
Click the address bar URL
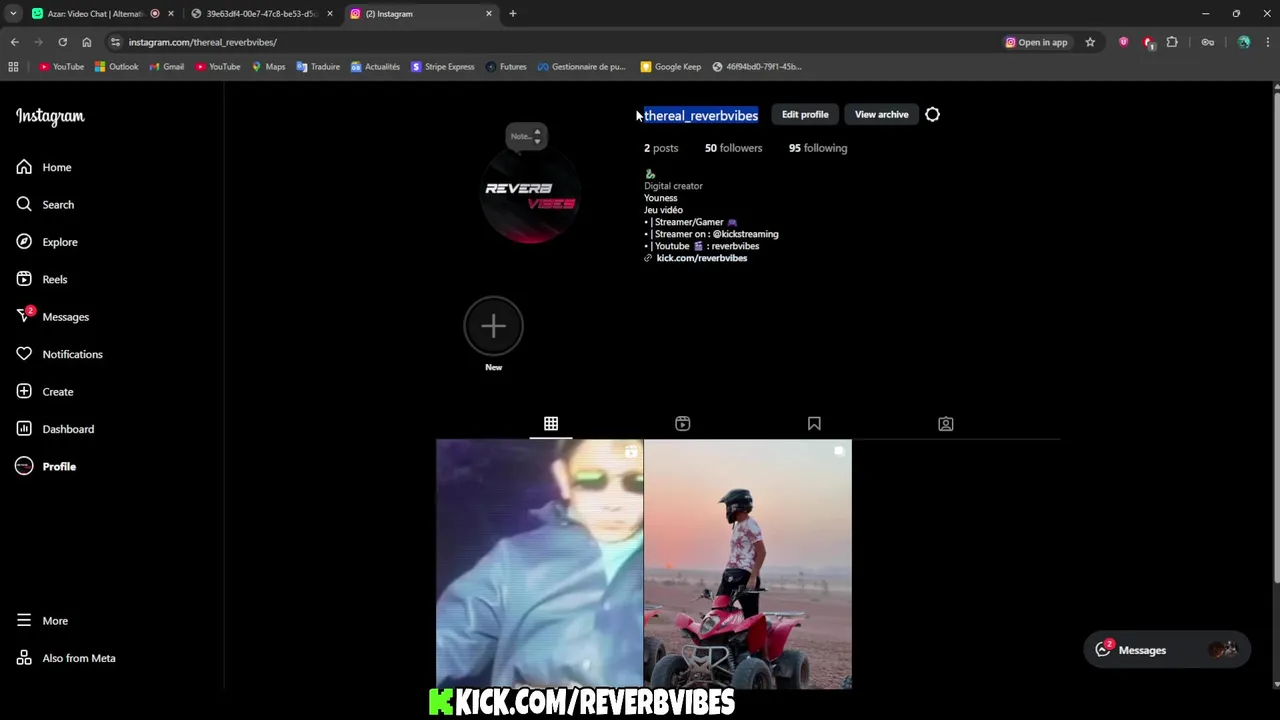[203, 42]
